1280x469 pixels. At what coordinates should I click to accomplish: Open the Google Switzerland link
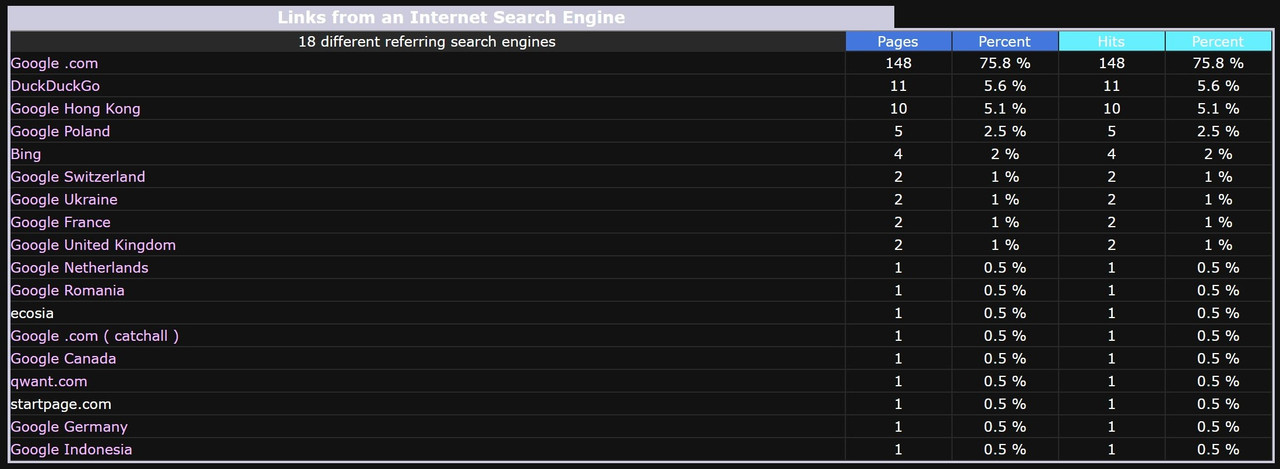[78, 177]
